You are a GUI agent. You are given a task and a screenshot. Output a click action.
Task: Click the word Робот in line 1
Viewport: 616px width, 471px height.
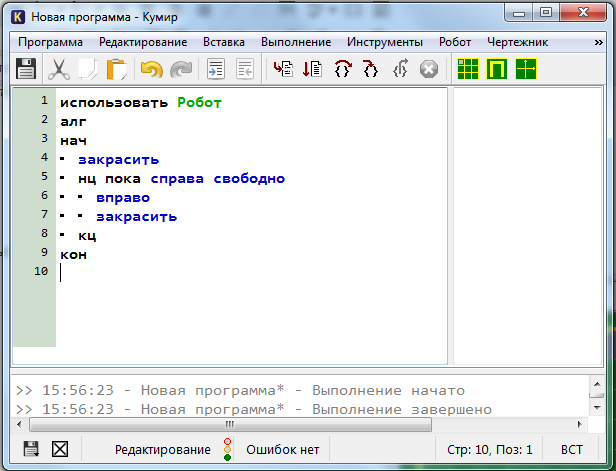[200, 103]
